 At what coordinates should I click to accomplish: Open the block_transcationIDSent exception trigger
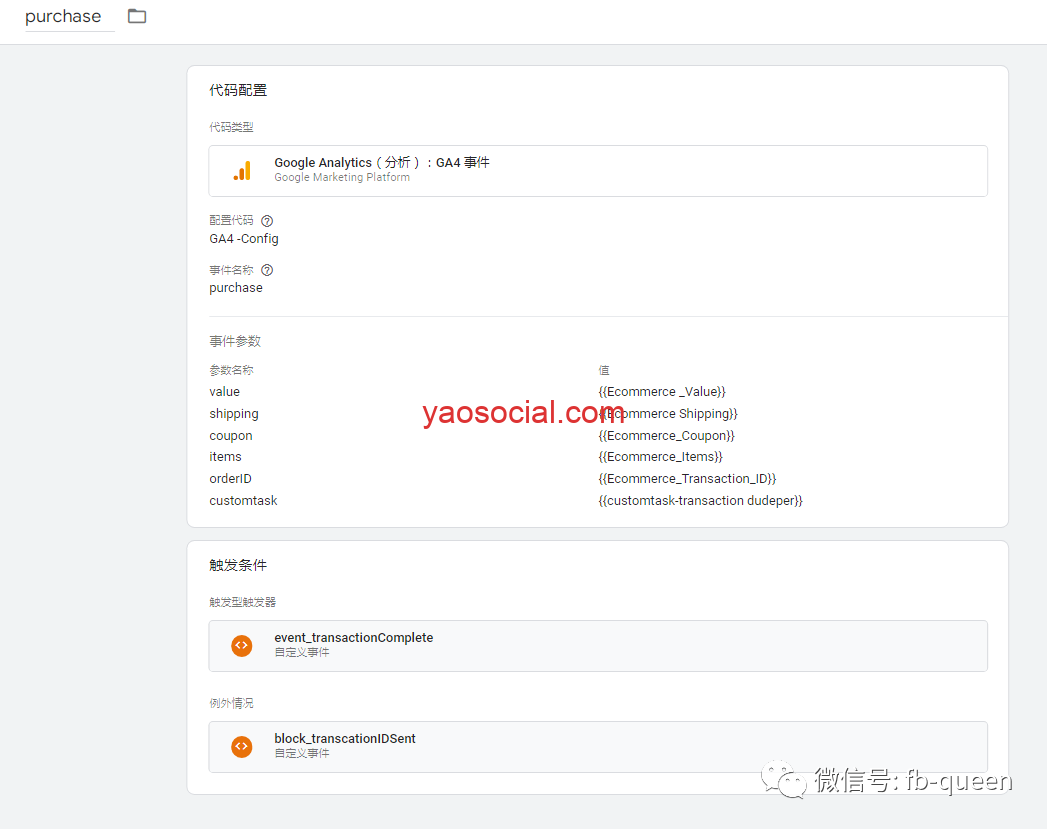pyautogui.click(x=598, y=746)
